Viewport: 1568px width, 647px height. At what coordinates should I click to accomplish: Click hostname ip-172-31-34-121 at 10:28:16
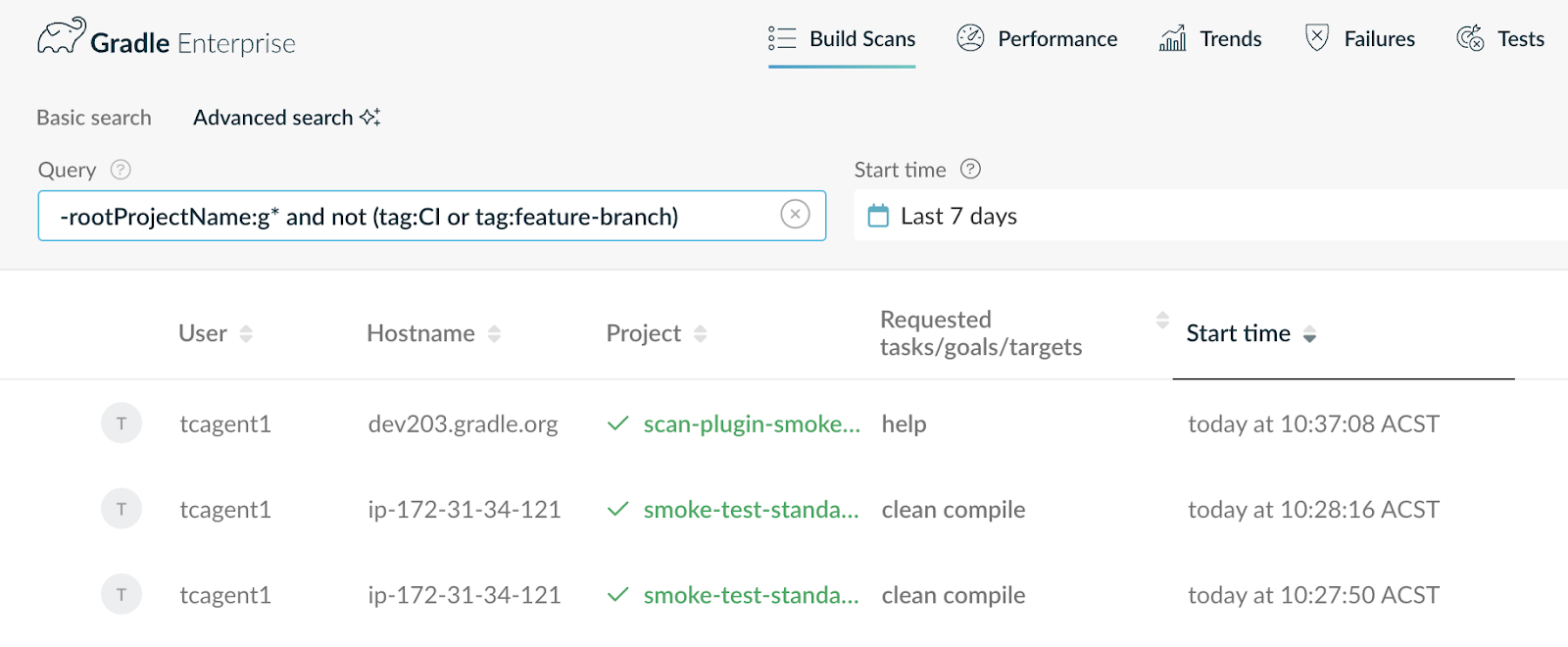click(x=465, y=509)
